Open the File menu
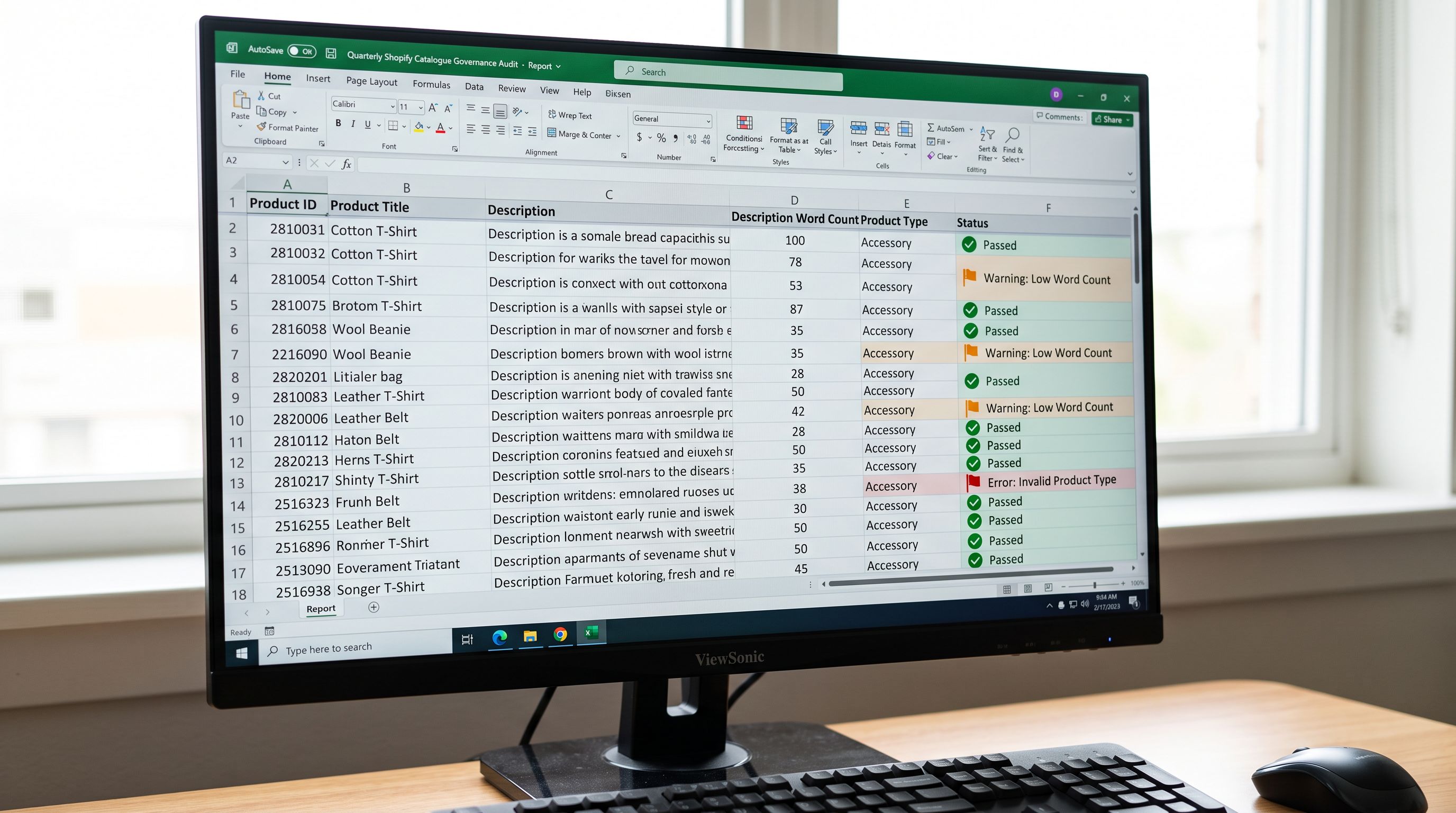Image resolution: width=1456 pixels, height=813 pixels. pyautogui.click(x=238, y=74)
